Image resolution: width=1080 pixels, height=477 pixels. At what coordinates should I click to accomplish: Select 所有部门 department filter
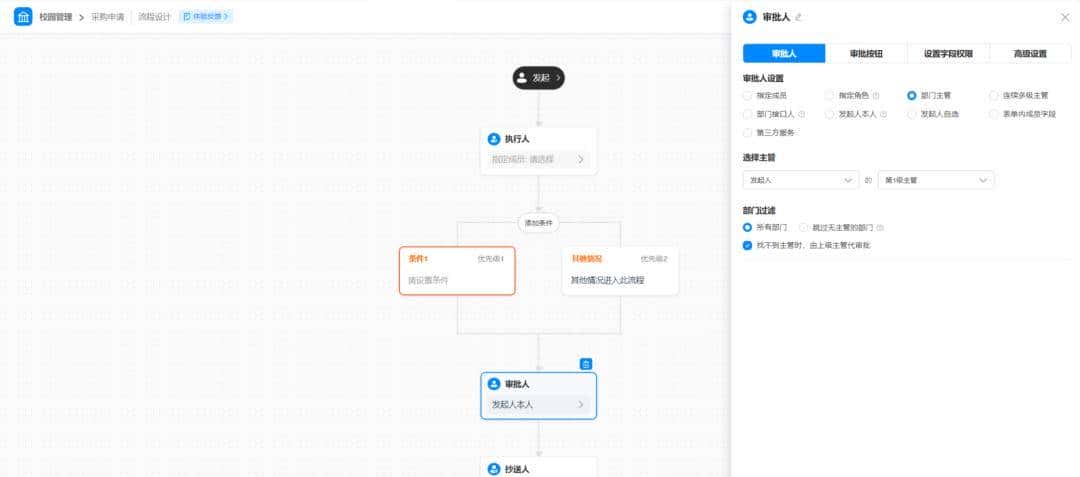pyautogui.click(x=747, y=227)
